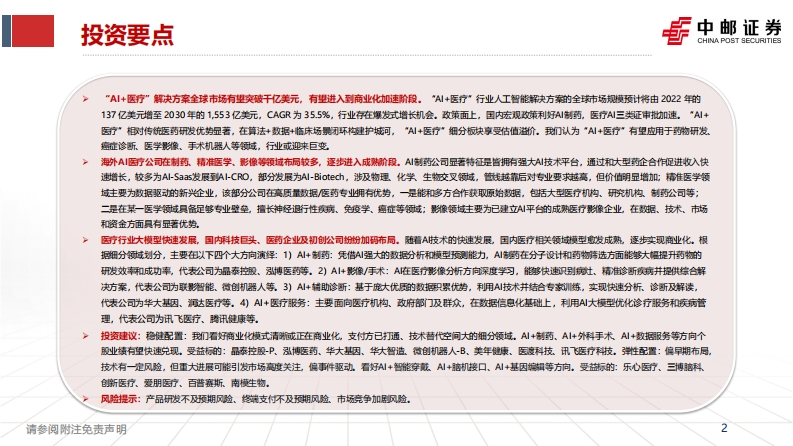Click the arrow bullet before 投资建议

(x=85, y=336)
